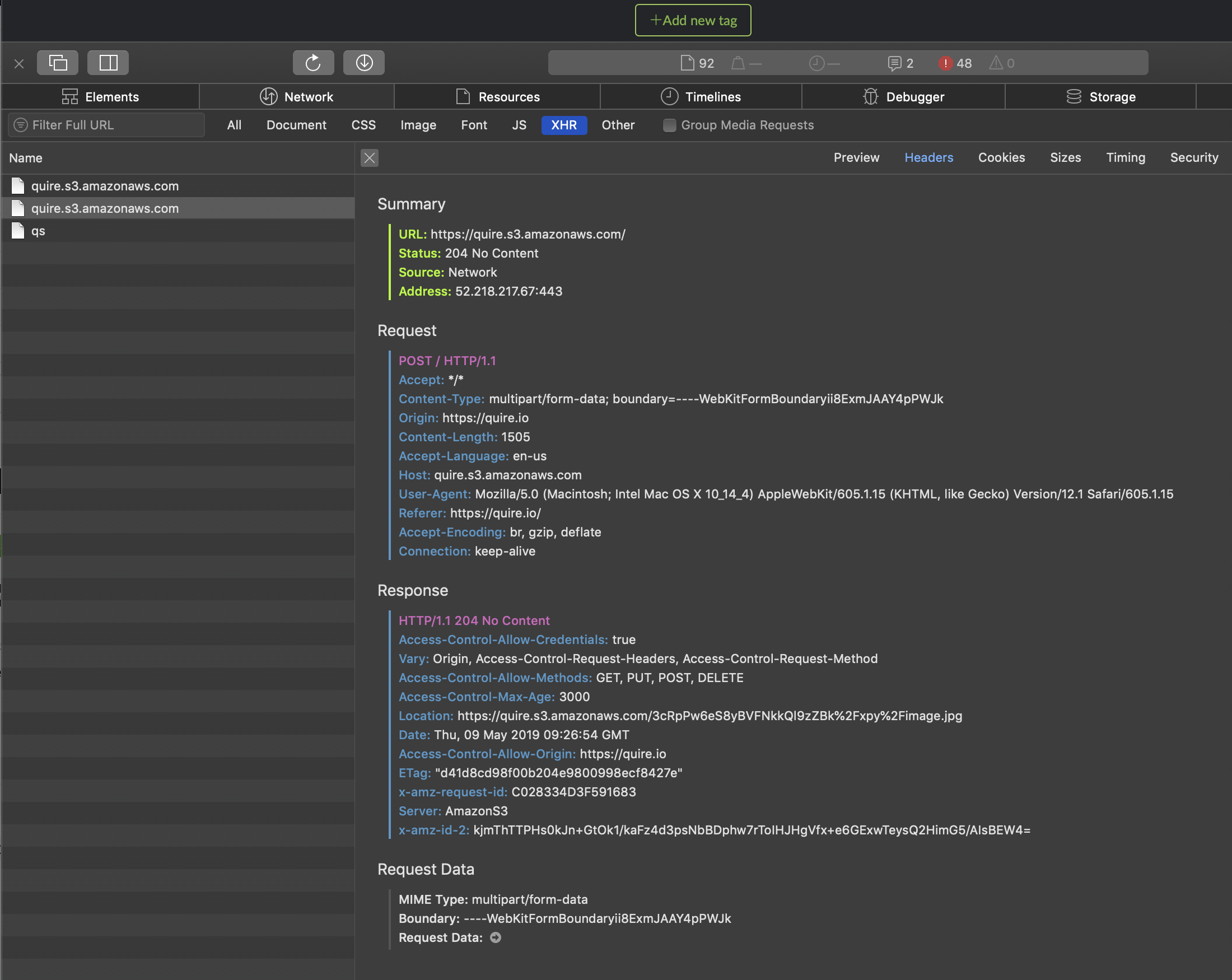Click the x-amz-request-id value C028334D3F591683
The image size is (1232, 980).
pyautogui.click(x=573, y=792)
